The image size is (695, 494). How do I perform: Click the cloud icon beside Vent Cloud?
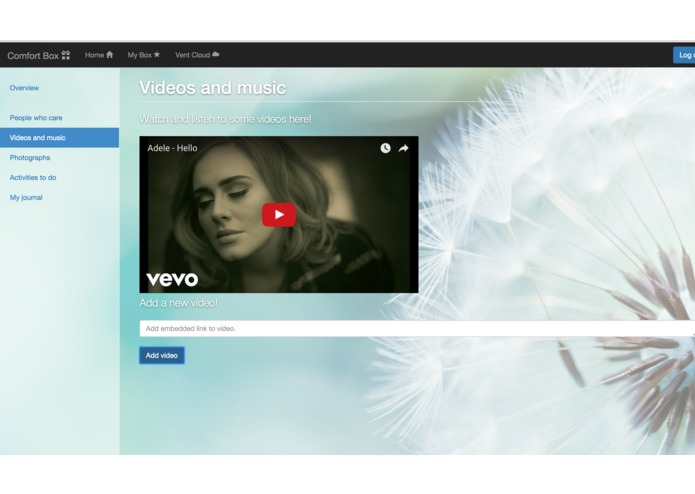tap(216, 54)
